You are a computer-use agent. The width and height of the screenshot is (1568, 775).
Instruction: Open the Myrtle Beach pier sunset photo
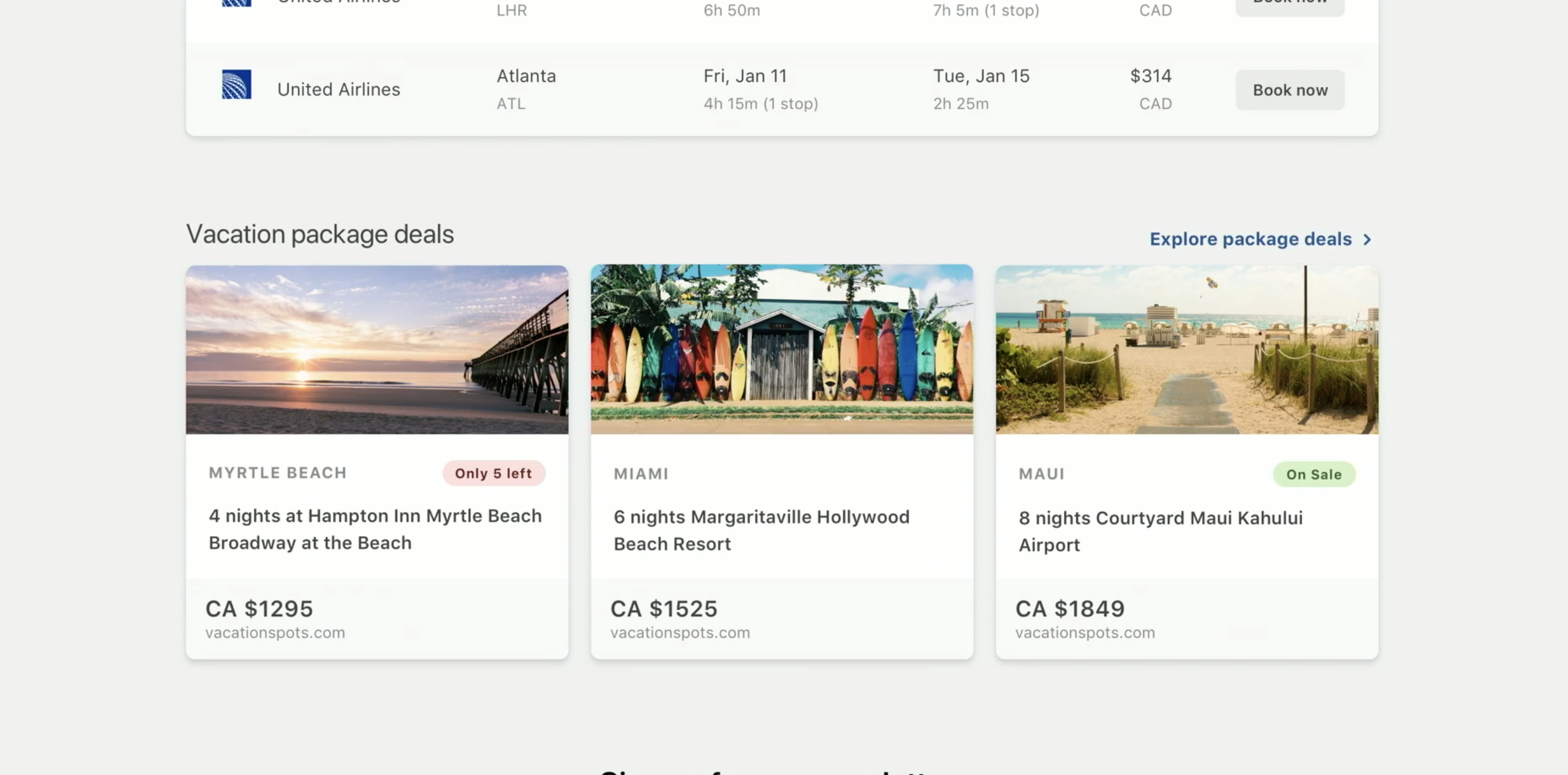pyautogui.click(x=377, y=349)
